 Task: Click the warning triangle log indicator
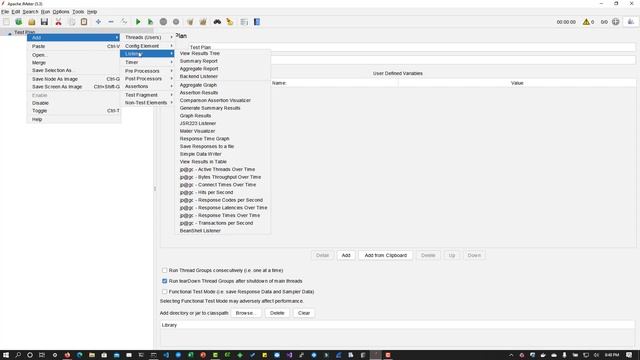(x=586, y=22)
